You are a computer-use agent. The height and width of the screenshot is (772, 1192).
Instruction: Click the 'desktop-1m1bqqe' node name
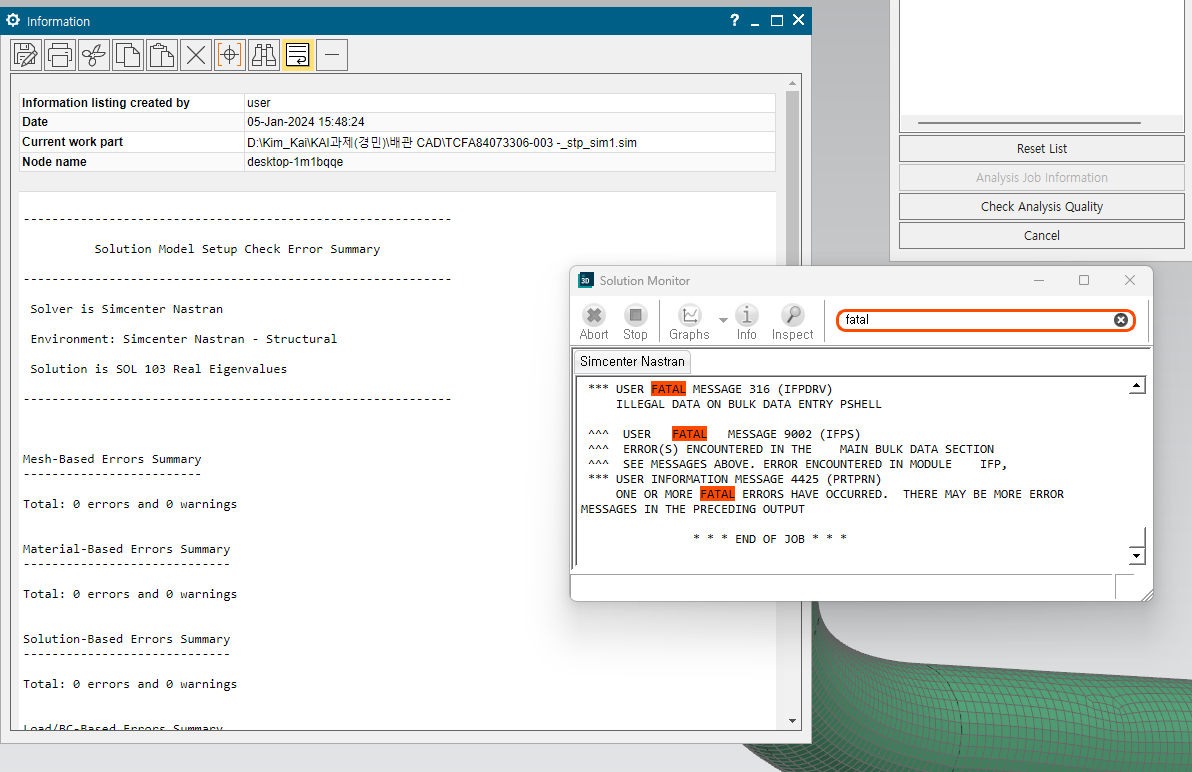(295, 162)
